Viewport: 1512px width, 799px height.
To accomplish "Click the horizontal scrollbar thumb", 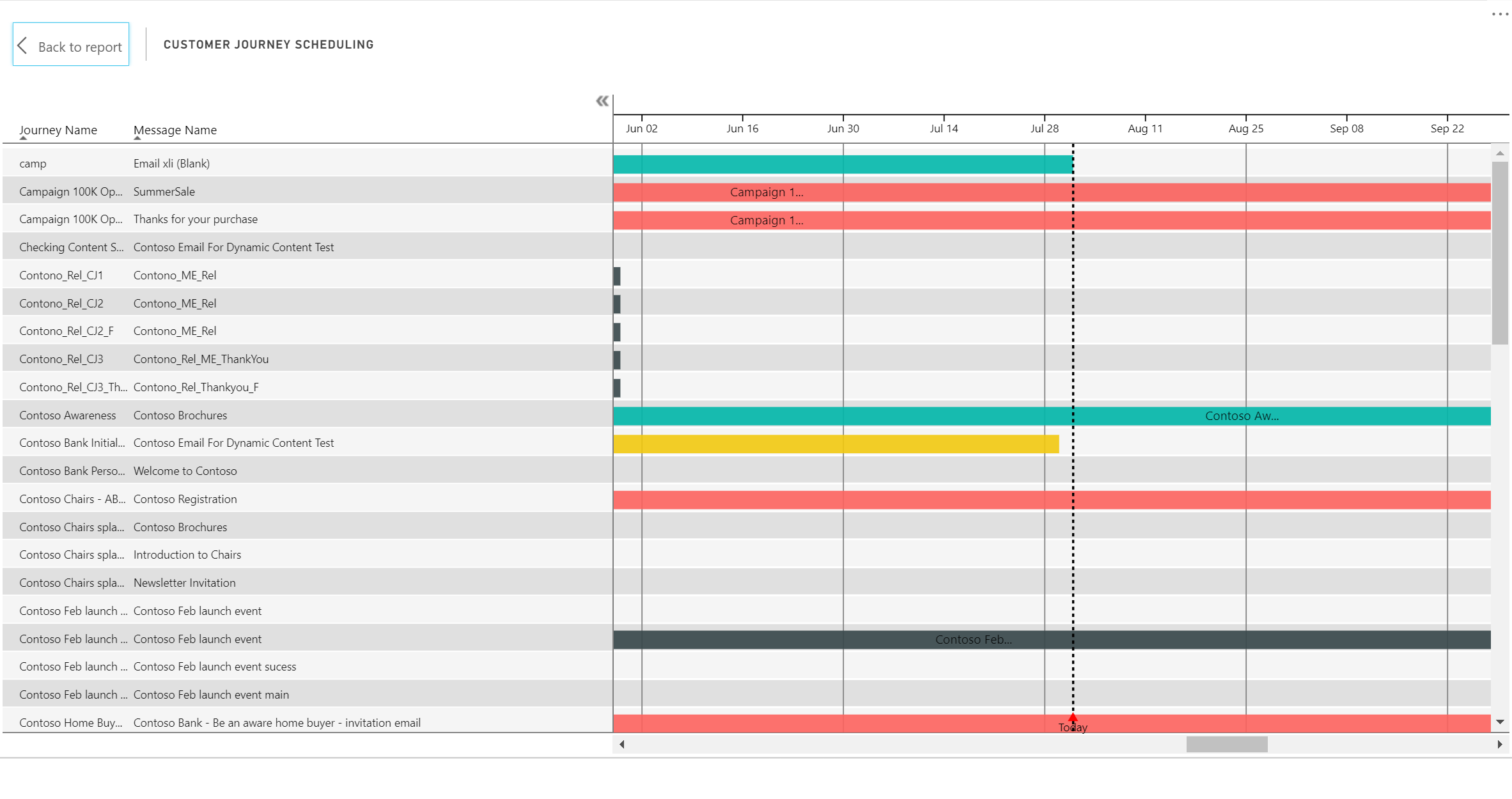I will (1227, 744).
